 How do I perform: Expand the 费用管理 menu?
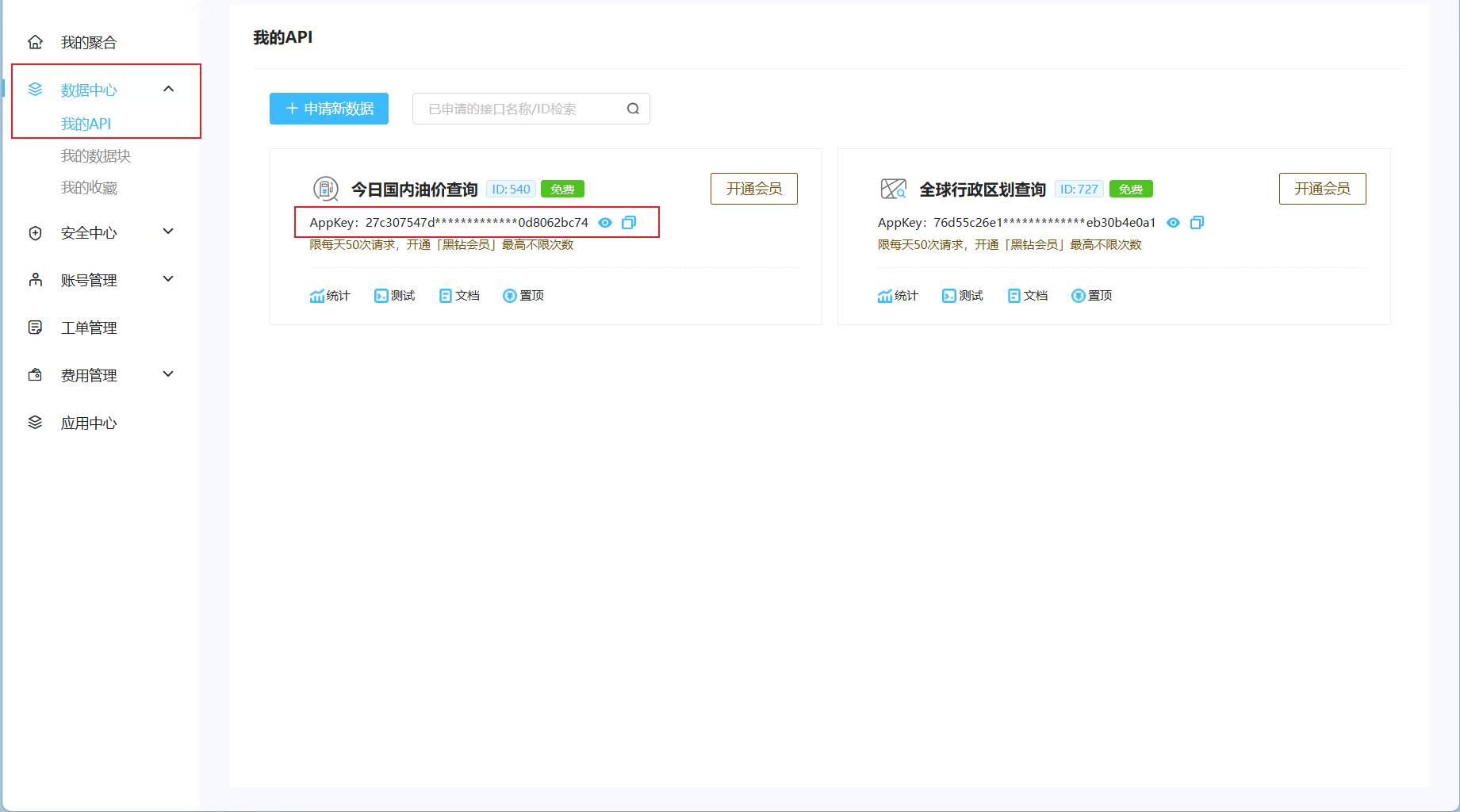pyautogui.click(x=167, y=374)
